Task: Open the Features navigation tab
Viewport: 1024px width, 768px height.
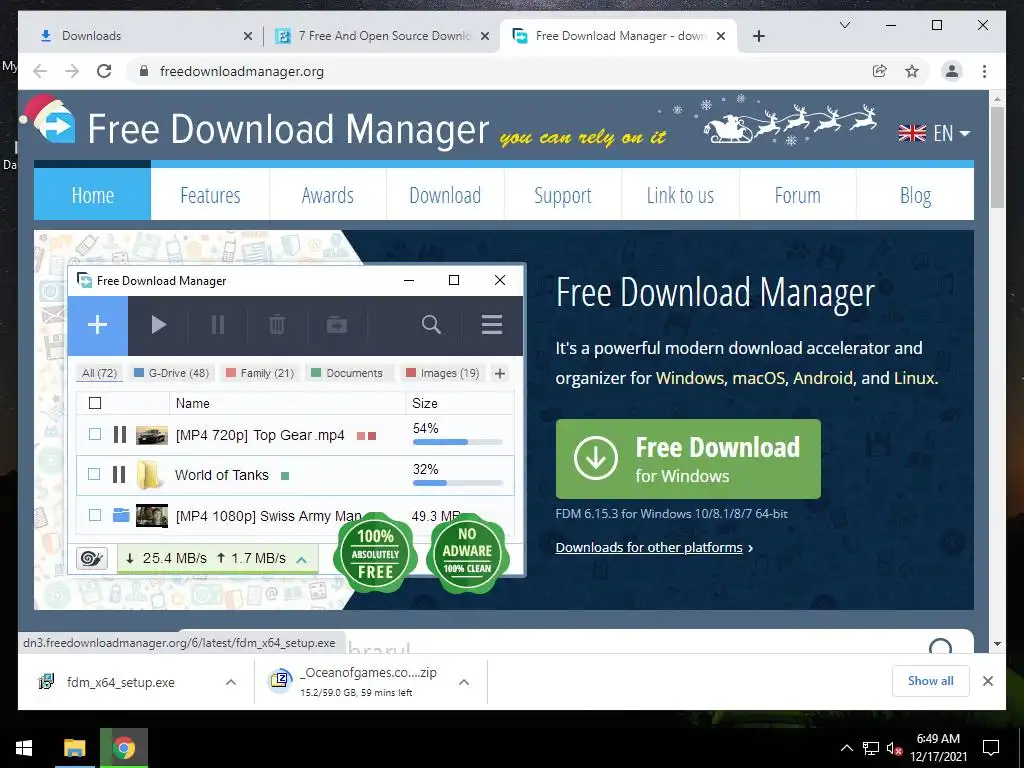Action: tap(210, 194)
